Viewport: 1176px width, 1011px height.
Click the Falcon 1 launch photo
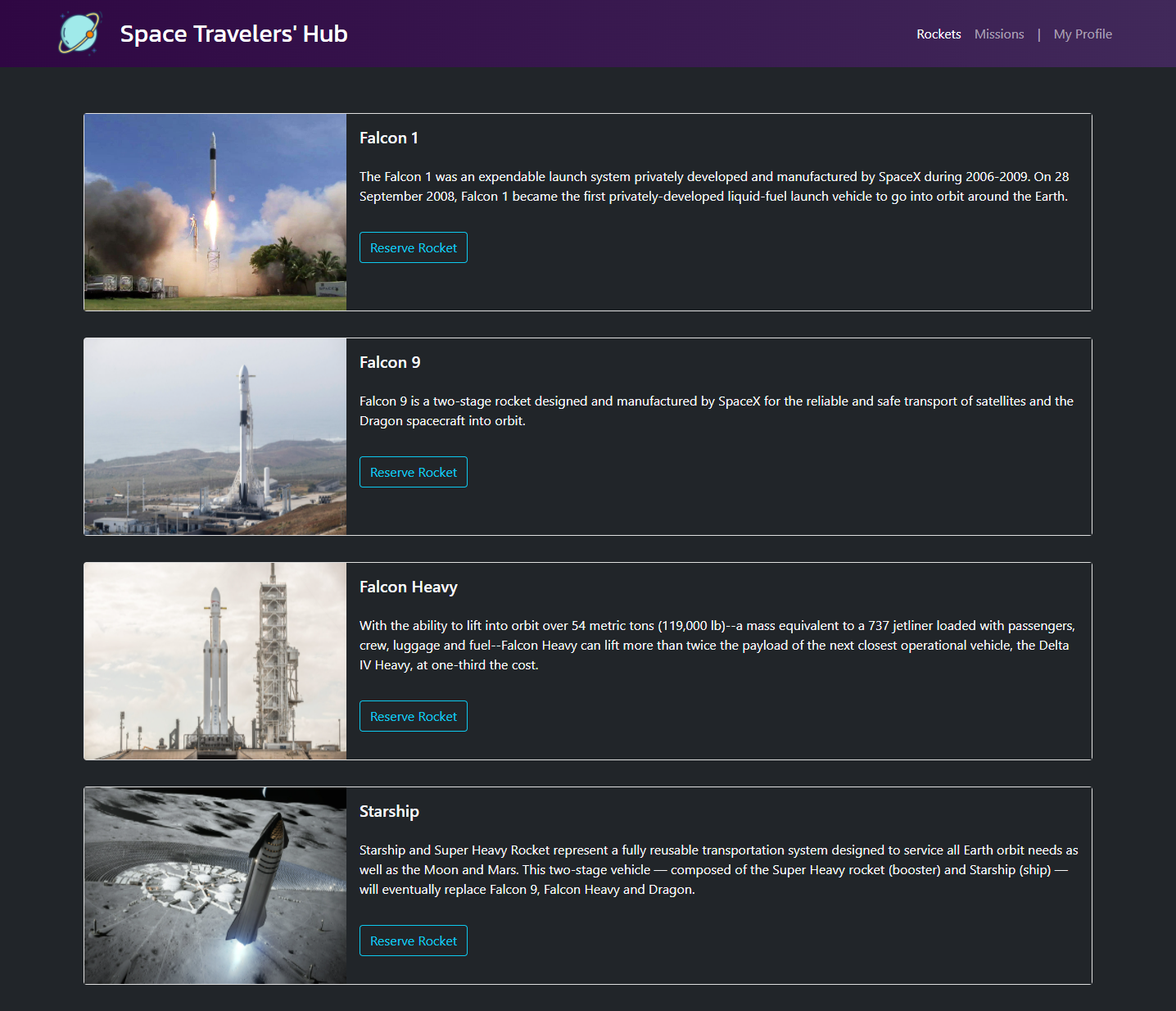tap(215, 212)
